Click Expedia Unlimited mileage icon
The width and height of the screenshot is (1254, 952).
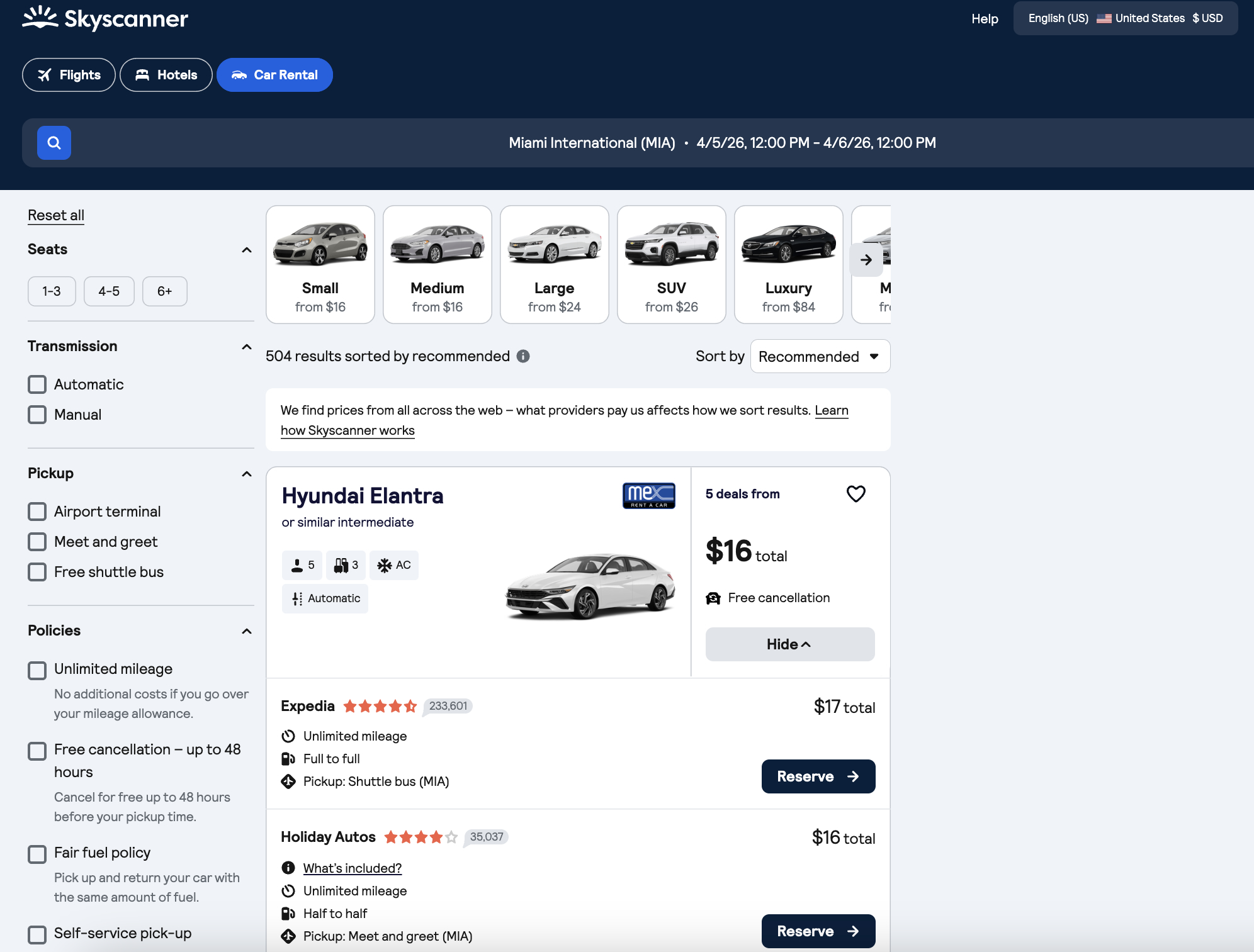click(x=288, y=736)
